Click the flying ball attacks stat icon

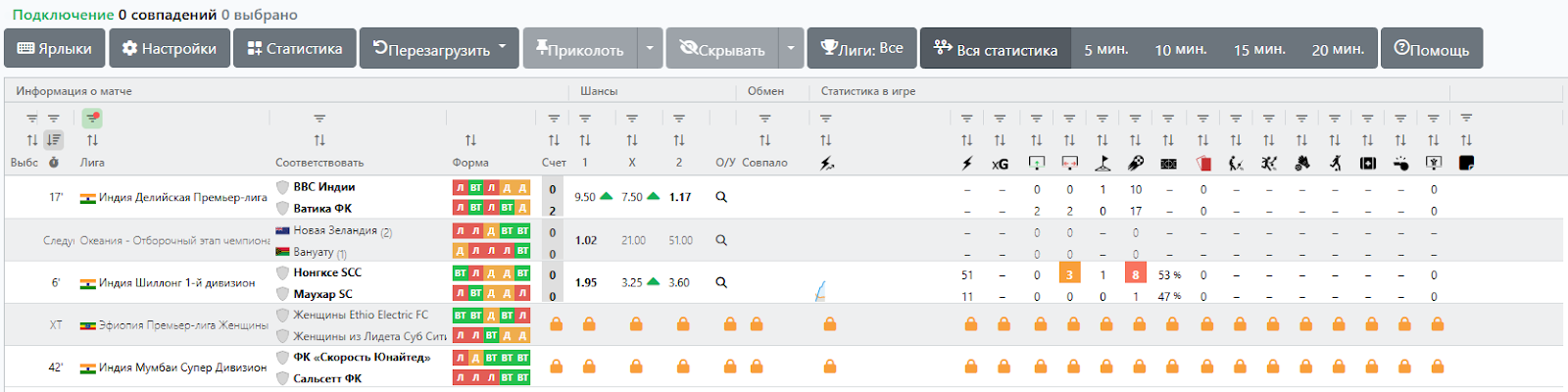[1136, 164]
